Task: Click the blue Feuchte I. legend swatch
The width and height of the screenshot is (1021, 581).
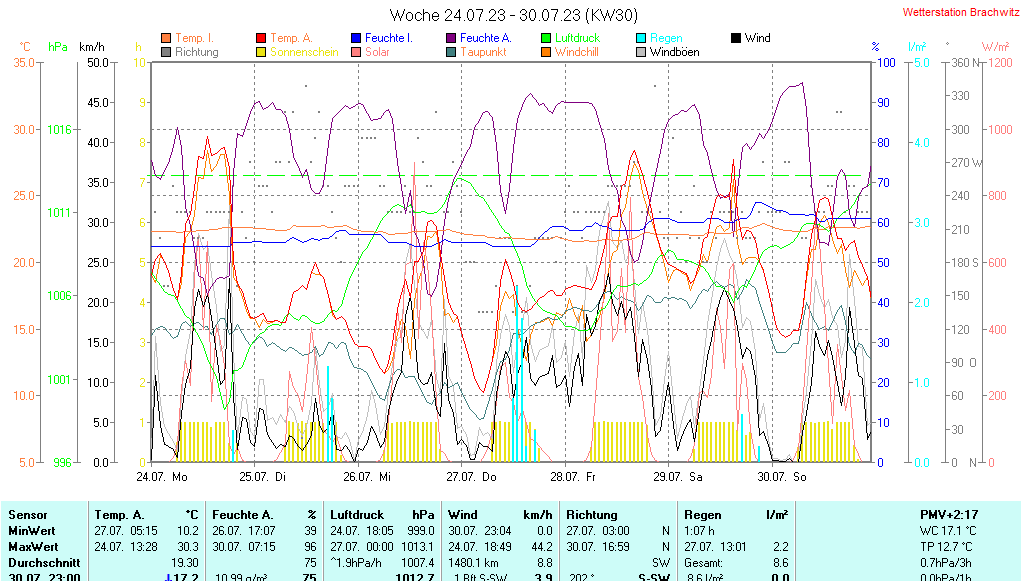Action: [x=356, y=38]
